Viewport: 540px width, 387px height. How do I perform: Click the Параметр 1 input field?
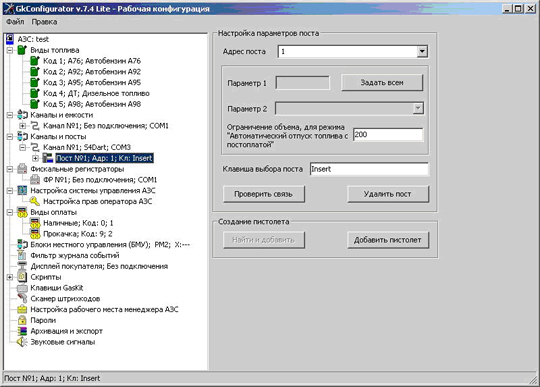click(303, 83)
